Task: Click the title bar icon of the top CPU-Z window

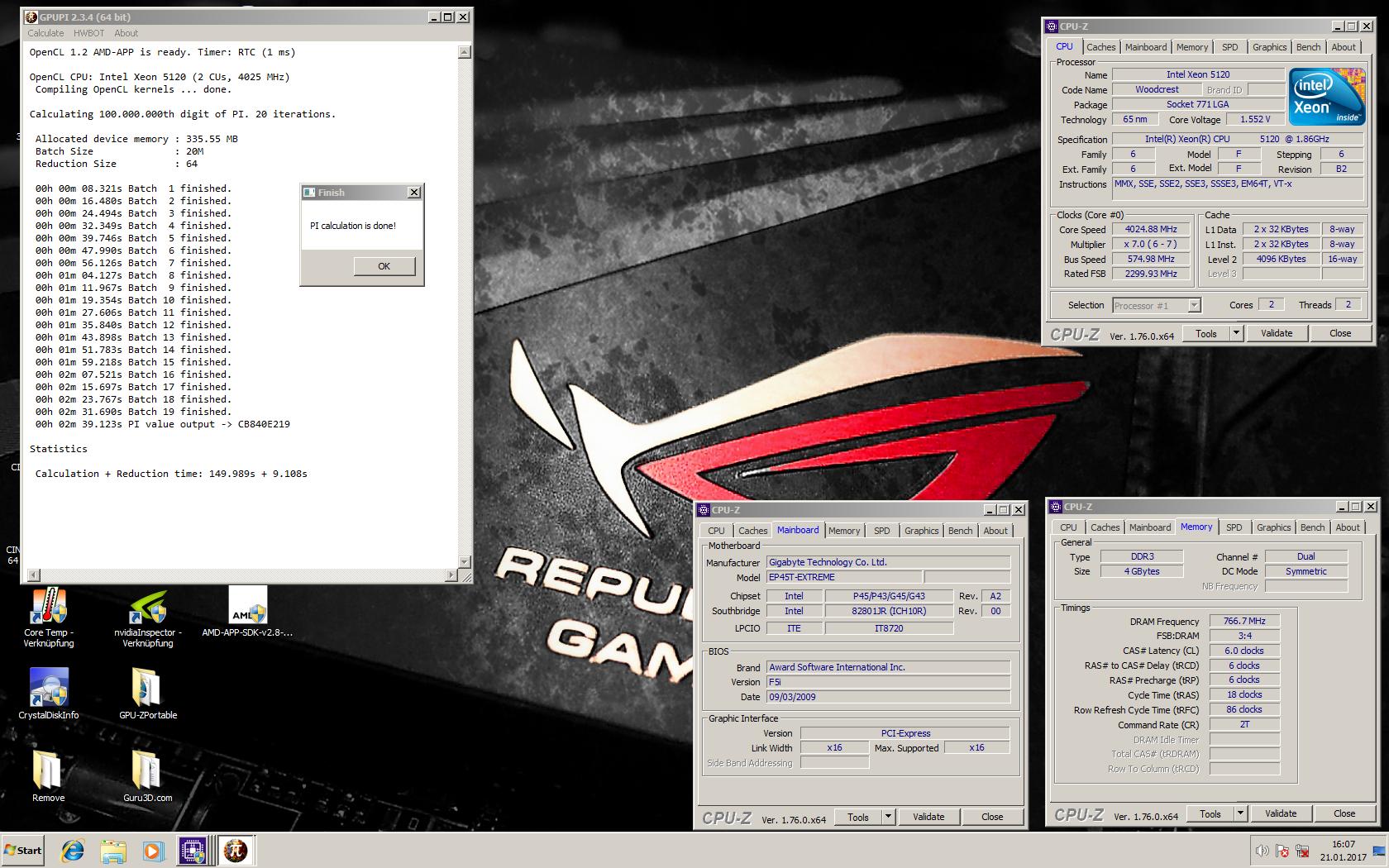Action: pos(1052,26)
